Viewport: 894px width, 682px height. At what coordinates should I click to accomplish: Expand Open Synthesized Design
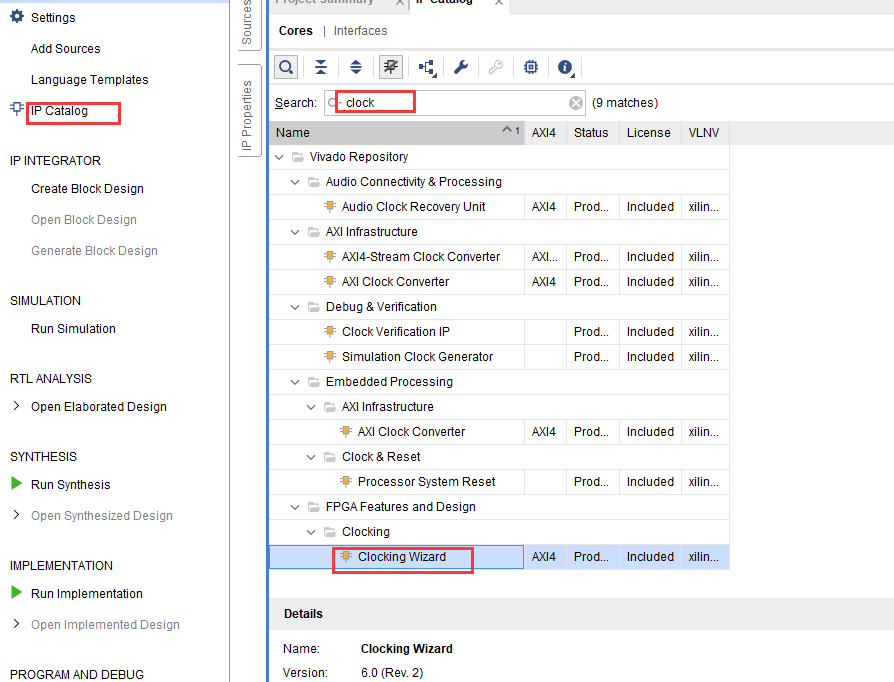pyautogui.click(x=16, y=515)
